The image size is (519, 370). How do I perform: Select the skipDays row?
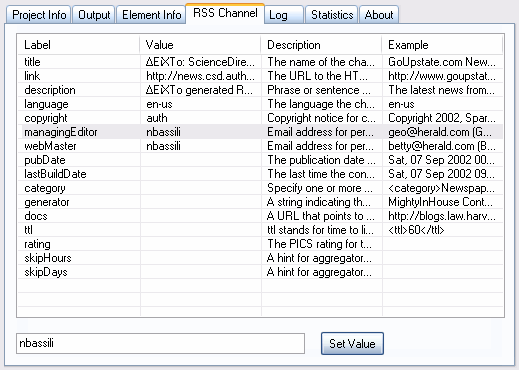click(x=260, y=272)
